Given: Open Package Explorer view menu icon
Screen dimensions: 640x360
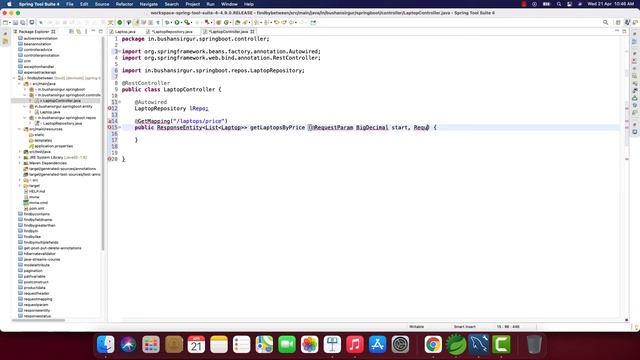Looking at the screenshot, I should coord(86,31).
